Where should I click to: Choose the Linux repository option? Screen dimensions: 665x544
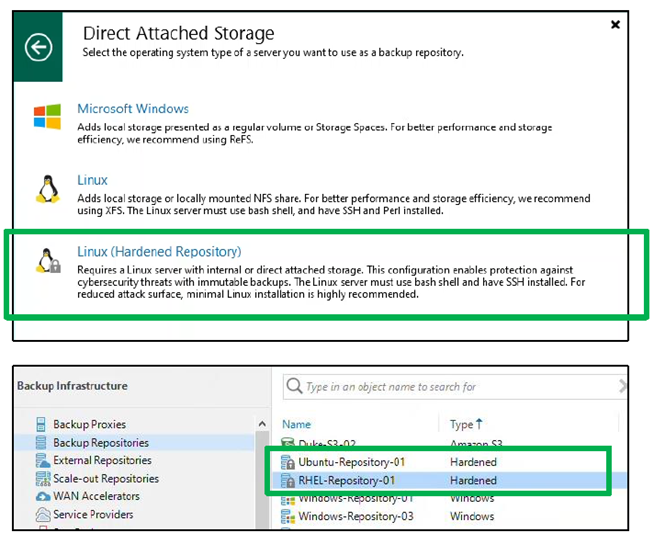click(92, 180)
